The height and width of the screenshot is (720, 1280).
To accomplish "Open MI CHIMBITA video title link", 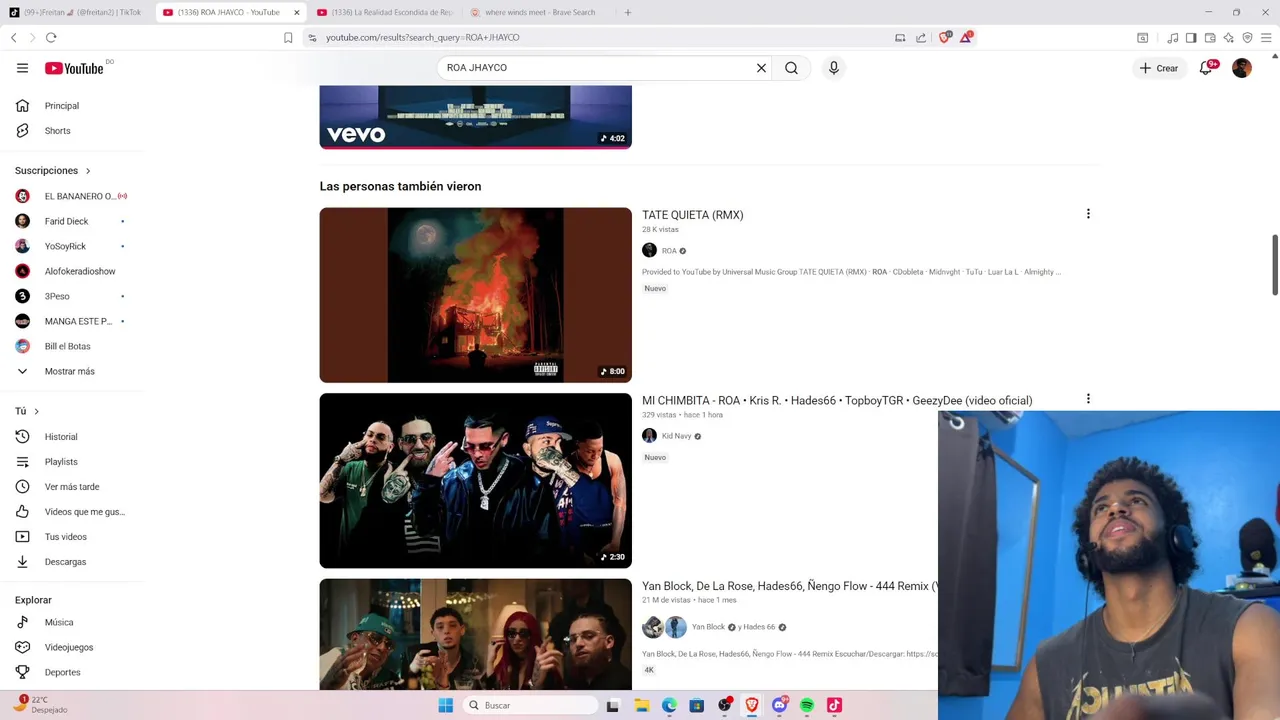I will tap(837, 400).
